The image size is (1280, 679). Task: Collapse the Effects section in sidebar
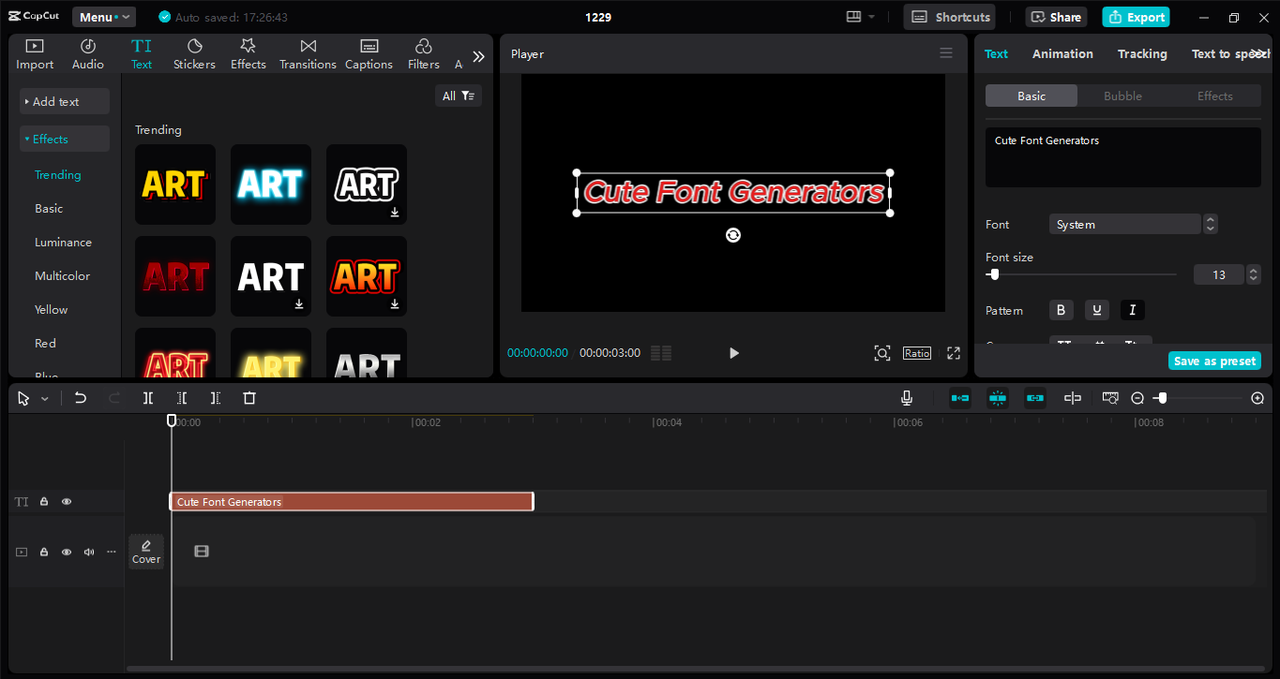click(65, 139)
